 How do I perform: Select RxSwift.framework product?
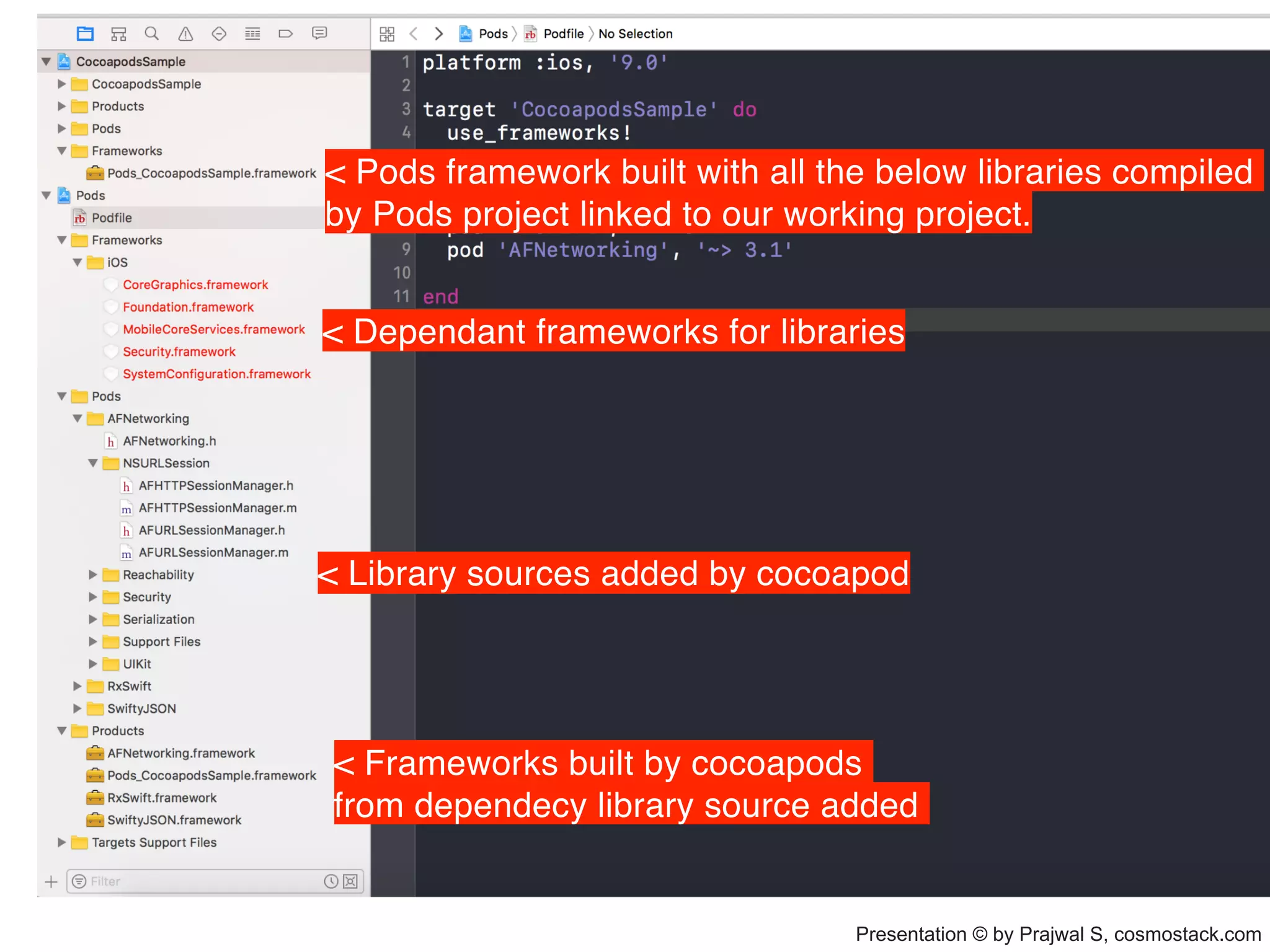coord(162,798)
